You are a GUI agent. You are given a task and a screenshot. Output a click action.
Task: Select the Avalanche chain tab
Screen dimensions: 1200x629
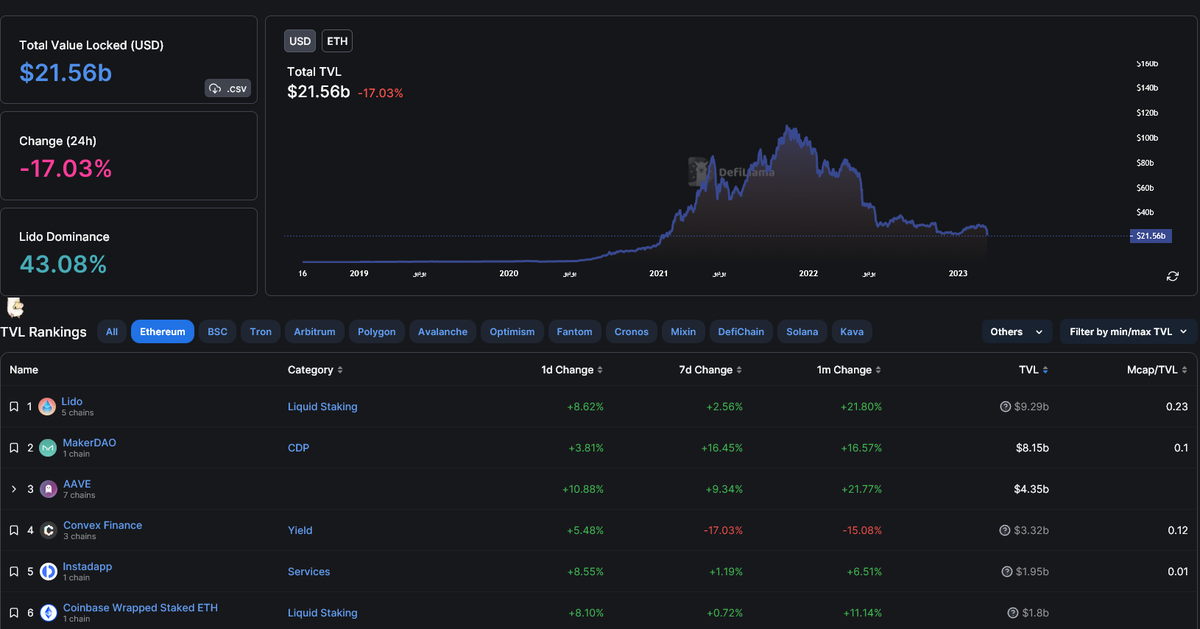(443, 332)
